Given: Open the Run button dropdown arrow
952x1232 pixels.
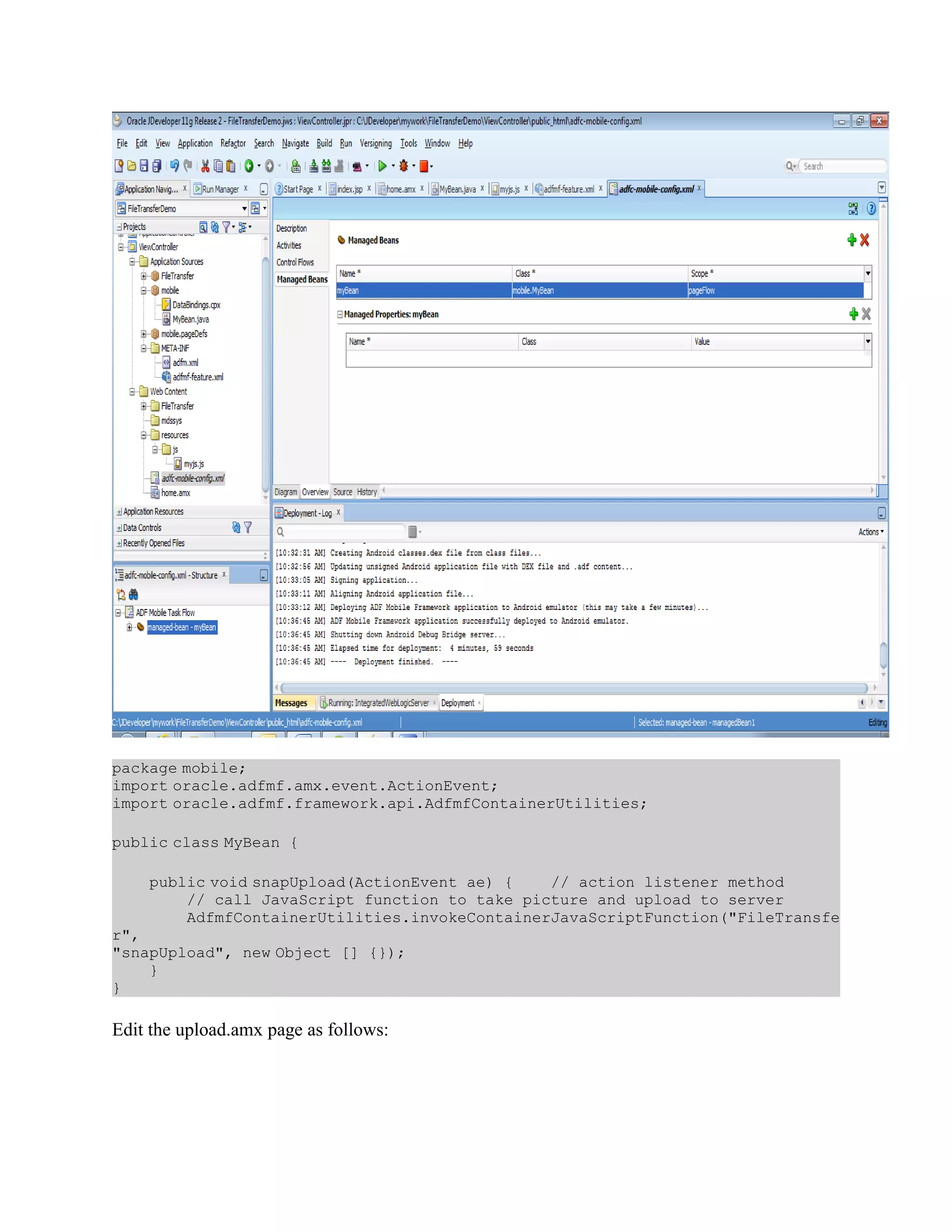Looking at the screenshot, I should point(393,166).
